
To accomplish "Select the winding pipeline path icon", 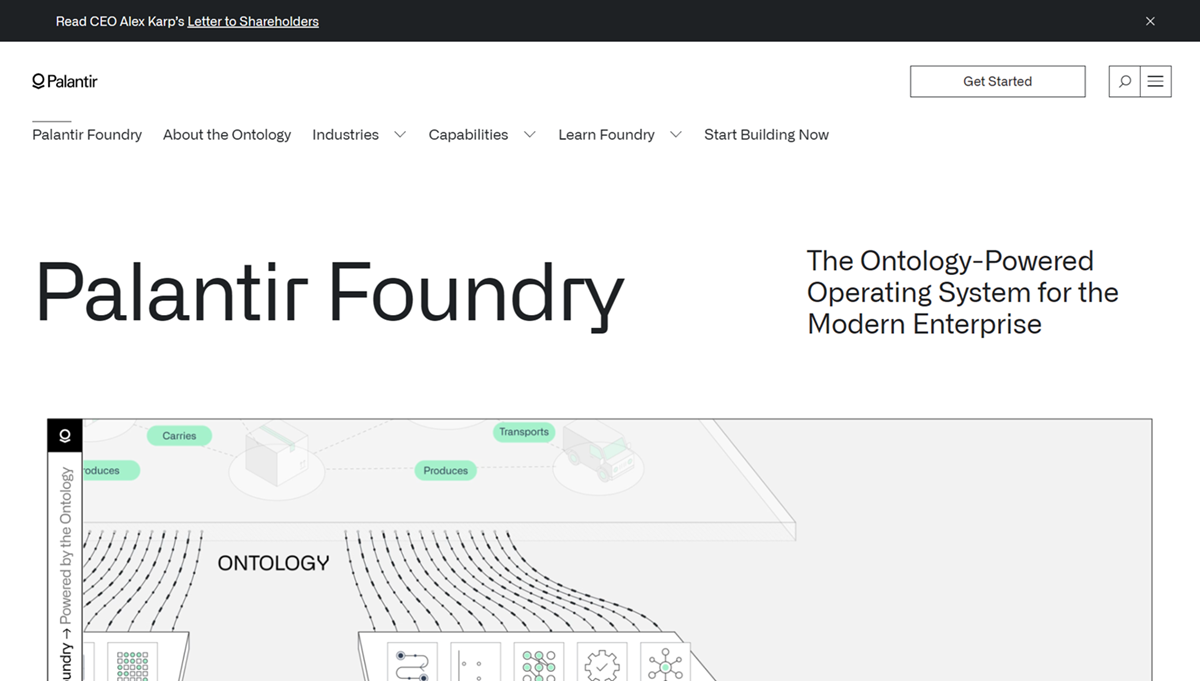I will click(412, 664).
